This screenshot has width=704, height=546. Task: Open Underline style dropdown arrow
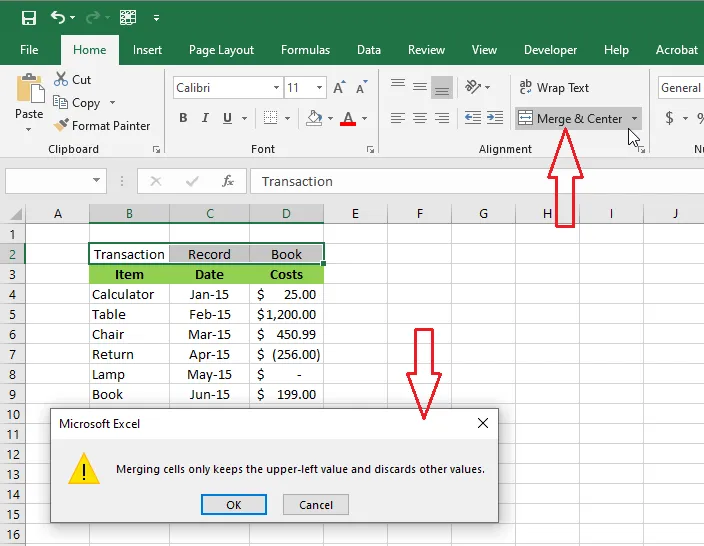point(245,119)
